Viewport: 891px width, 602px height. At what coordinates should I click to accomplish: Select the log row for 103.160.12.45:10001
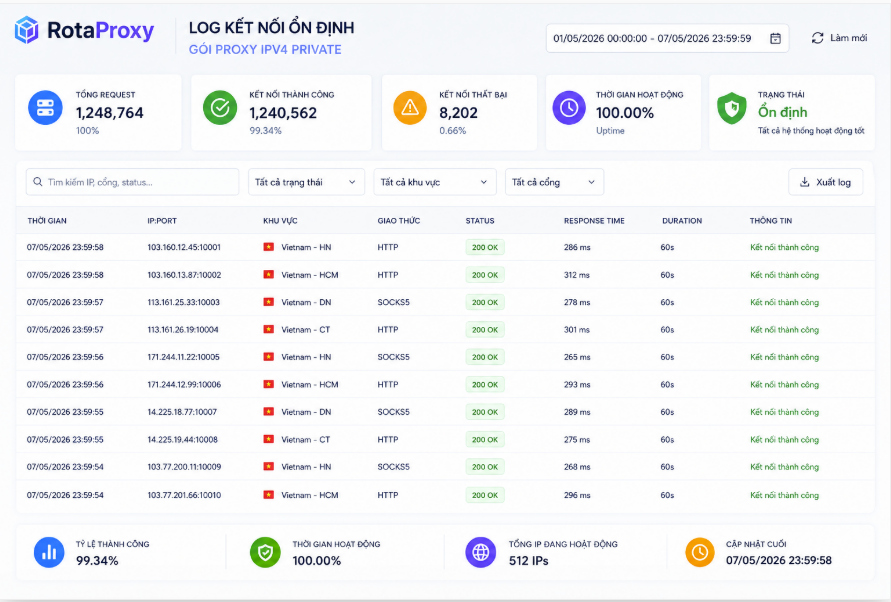click(x=446, y=247)
